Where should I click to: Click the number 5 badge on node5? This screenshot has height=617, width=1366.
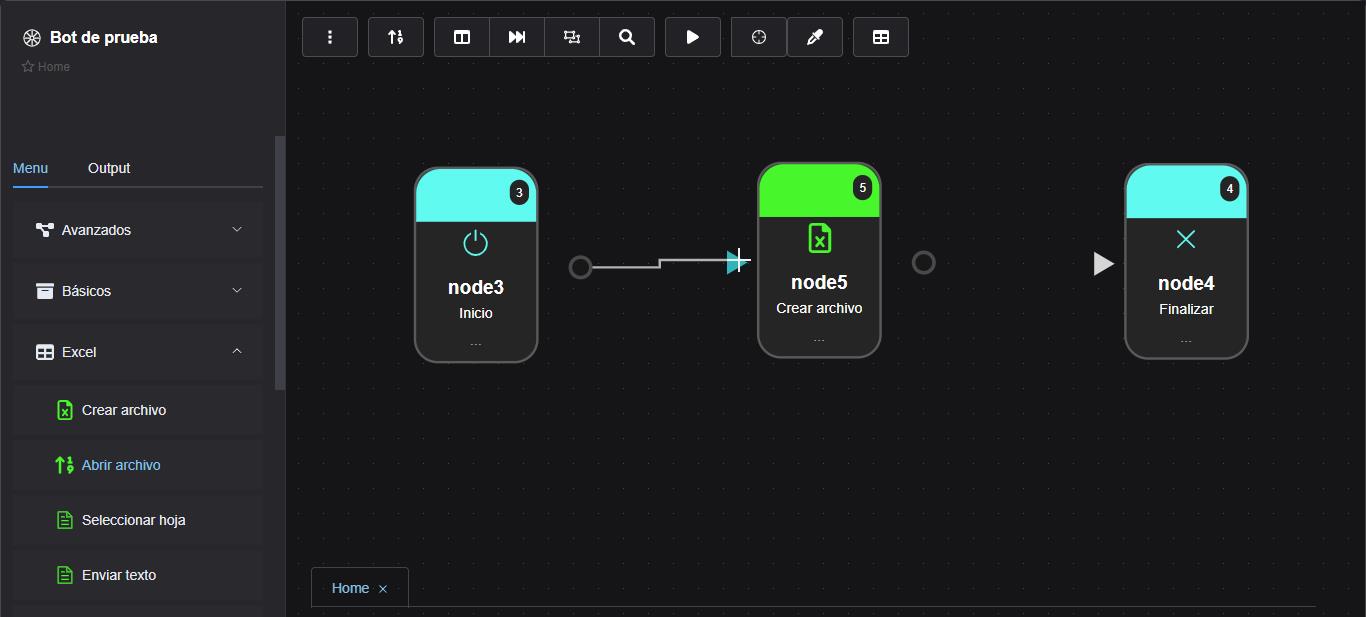coord(863,188)
